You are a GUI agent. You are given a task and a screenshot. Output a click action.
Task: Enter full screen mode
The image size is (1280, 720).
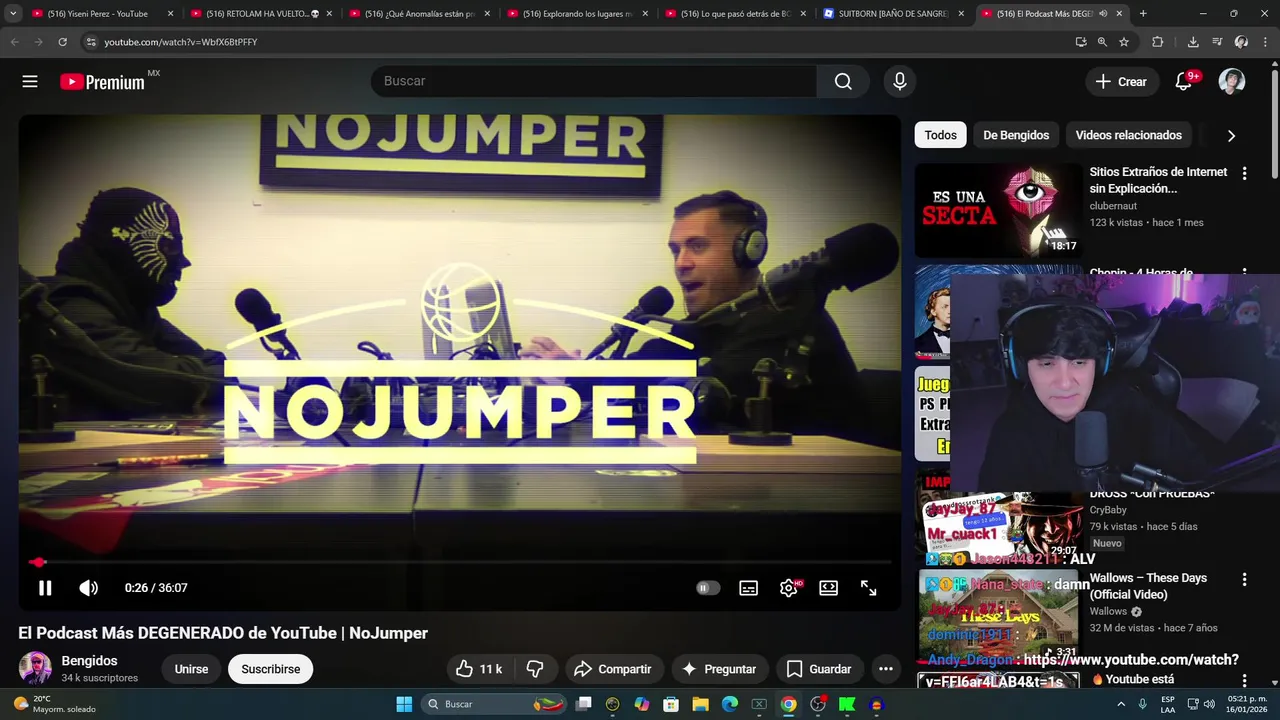[x=869, y=588]
